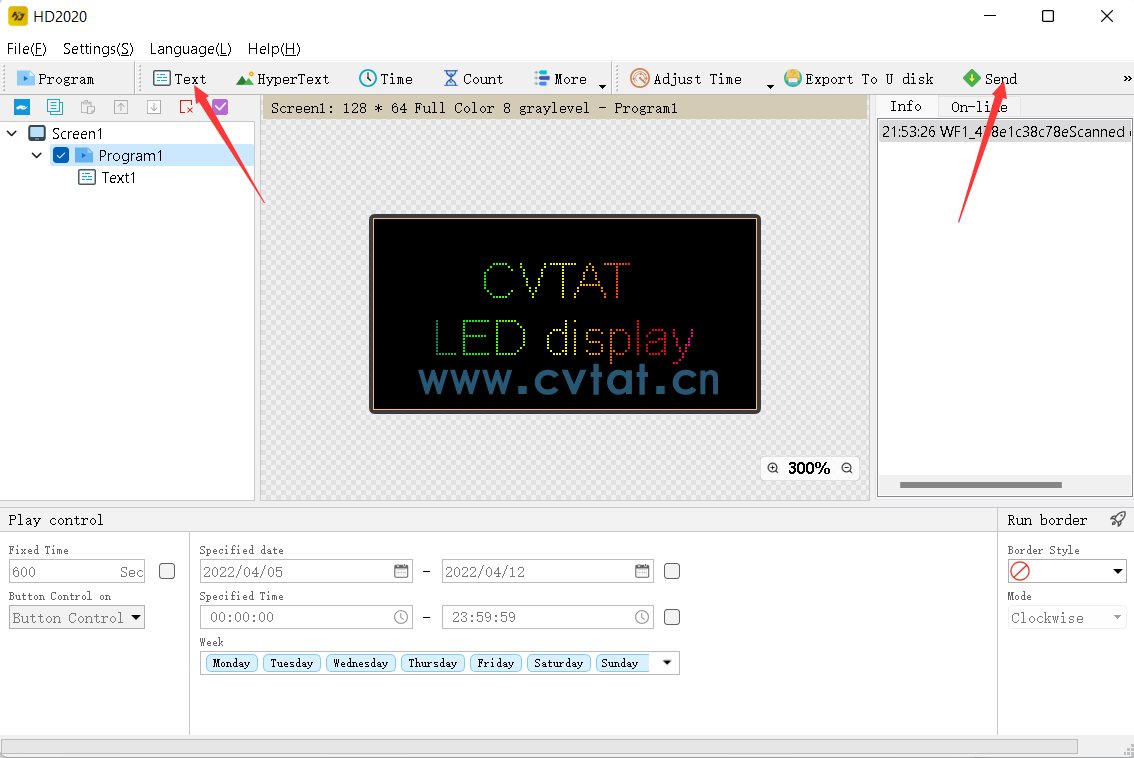Click Adjust Time on toolbar

pyautogui.click(x=686, y=79)
